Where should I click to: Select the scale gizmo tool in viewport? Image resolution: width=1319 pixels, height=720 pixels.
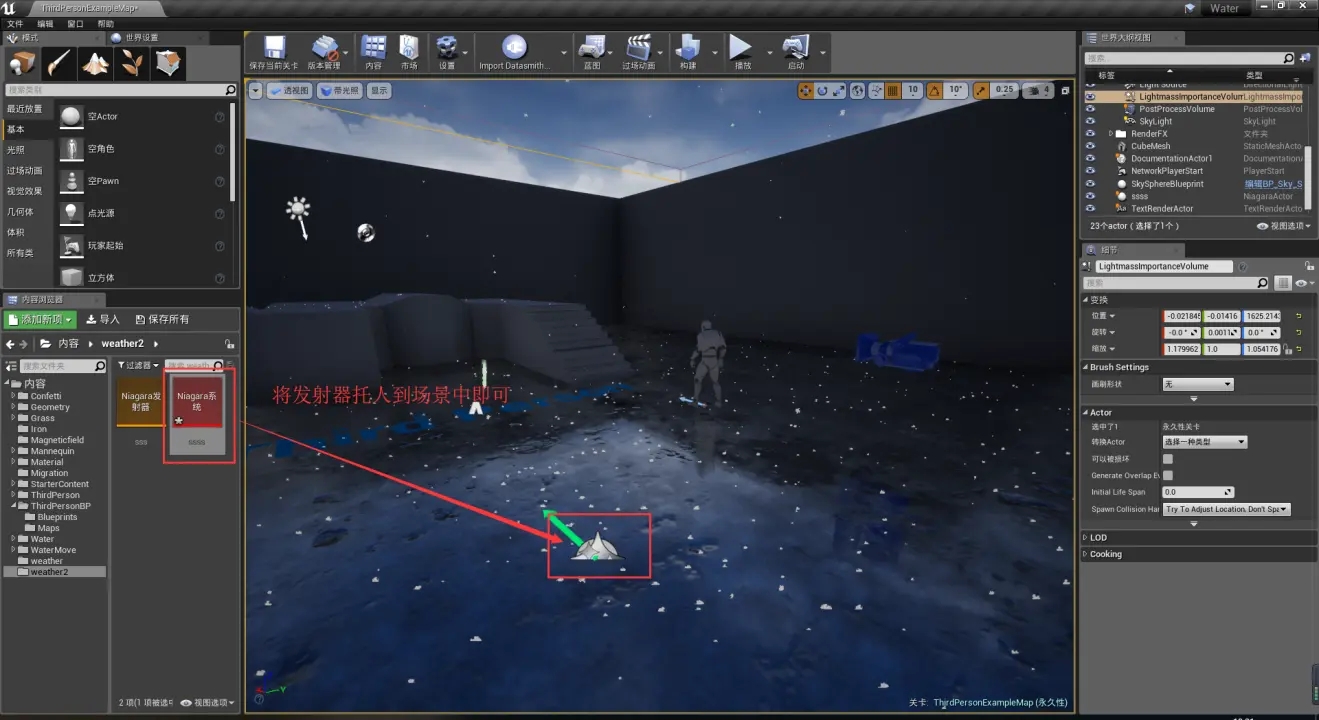[x=839, y=90]
